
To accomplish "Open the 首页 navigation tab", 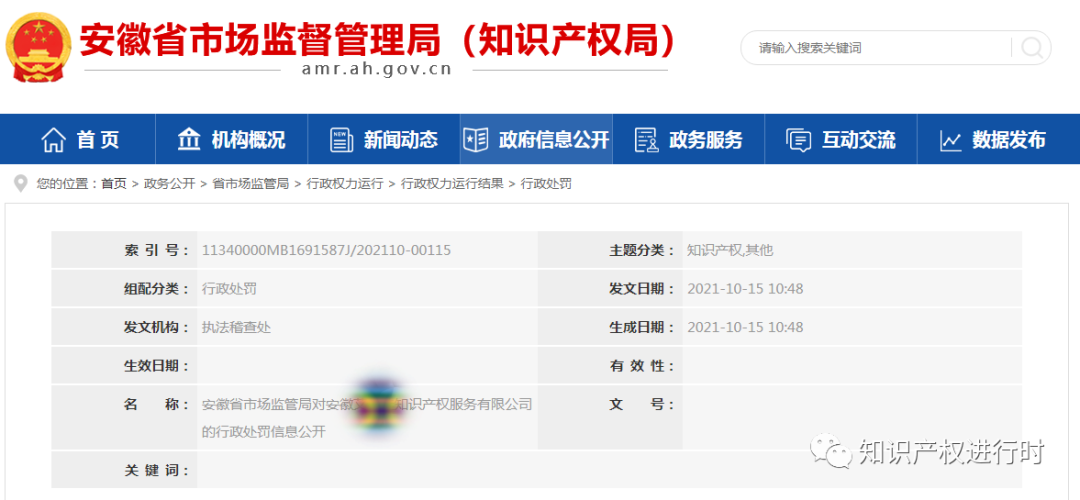I will click(x=80, y=139).
